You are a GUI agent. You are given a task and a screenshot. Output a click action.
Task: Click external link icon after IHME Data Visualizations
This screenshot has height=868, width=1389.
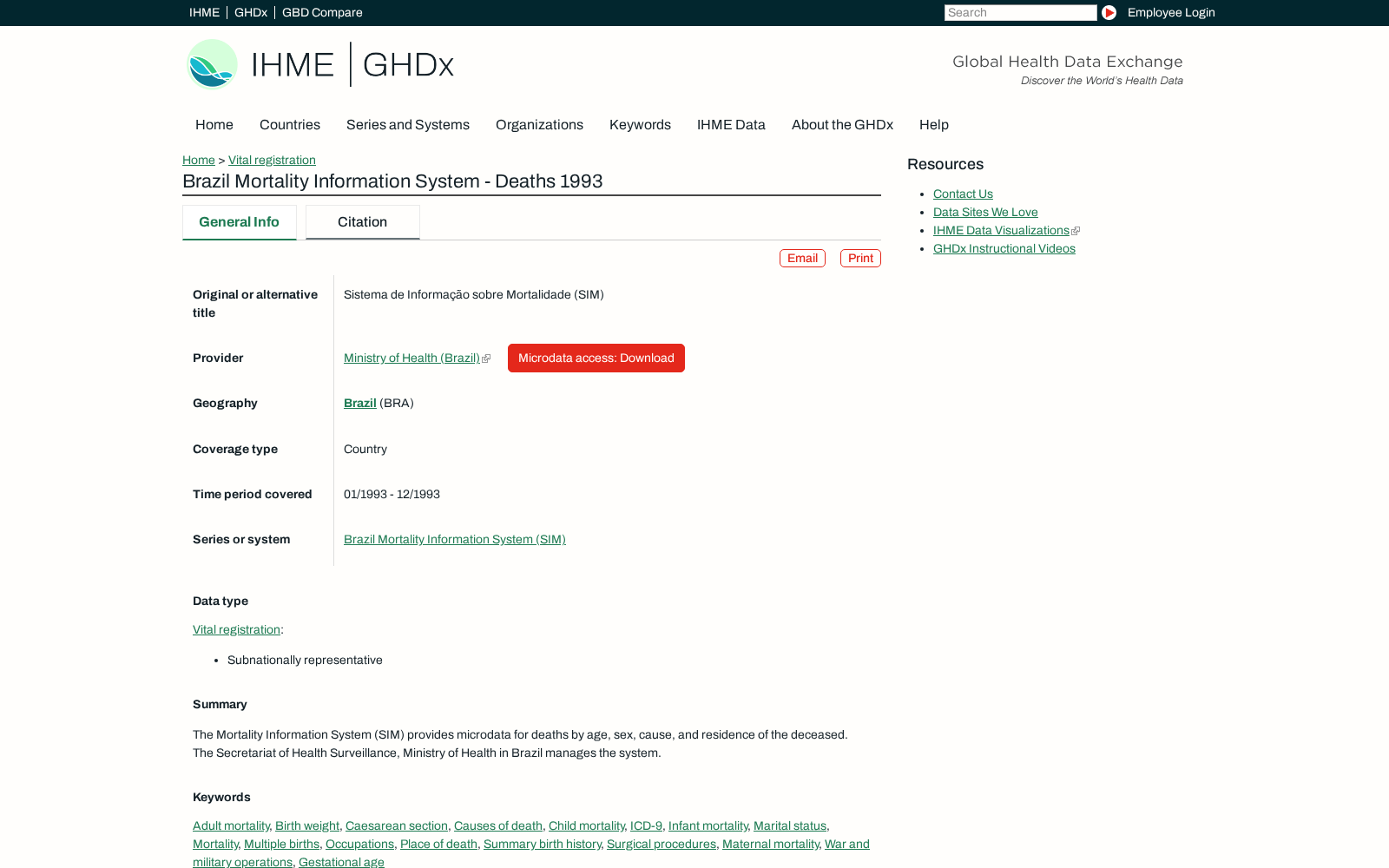coord(1076,231)
